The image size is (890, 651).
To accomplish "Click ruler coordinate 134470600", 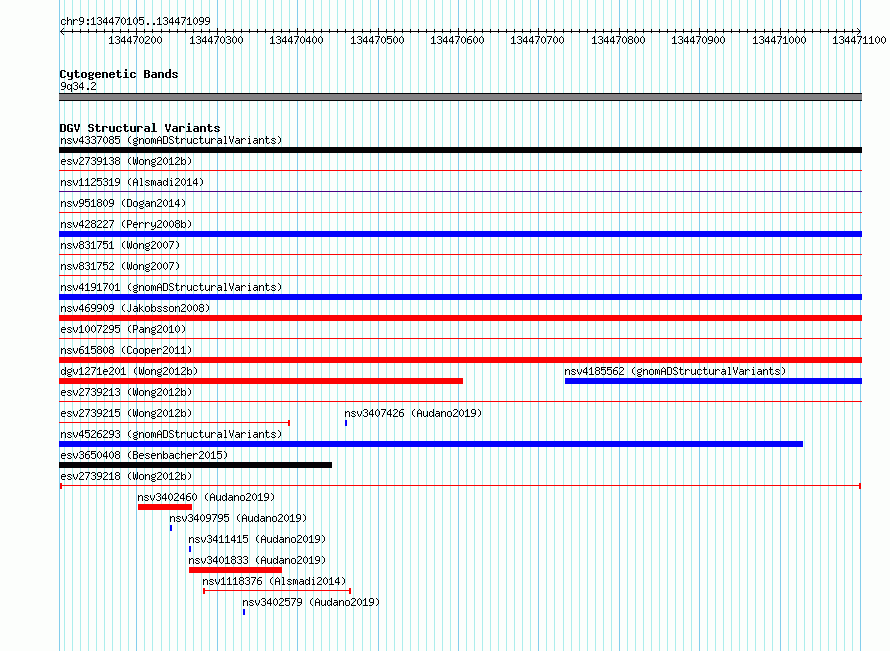I will 457,40.
